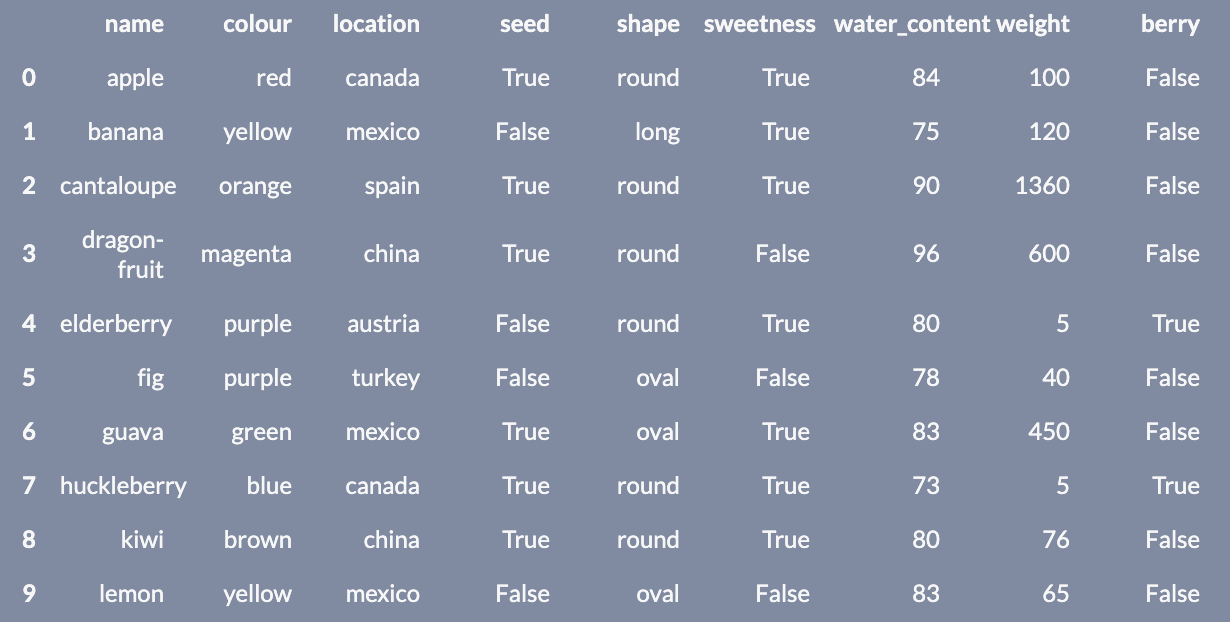This screenshot has height=622, width=1230.
Task: Select the 'dragon-fruit' name cell
Action: tap(123, 254)
